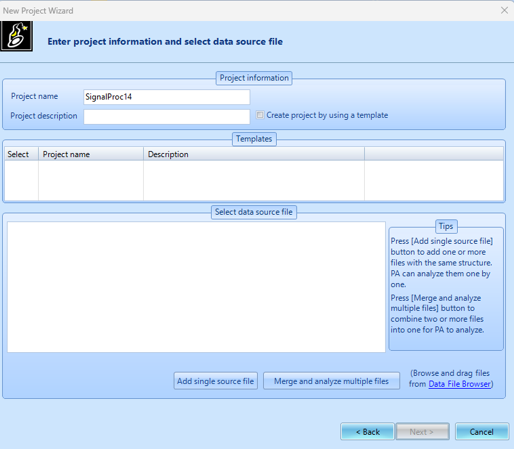The width and height of the screenshot is (514, 449).
Task: Click the Tips group label
Action: tap(446, 226)
